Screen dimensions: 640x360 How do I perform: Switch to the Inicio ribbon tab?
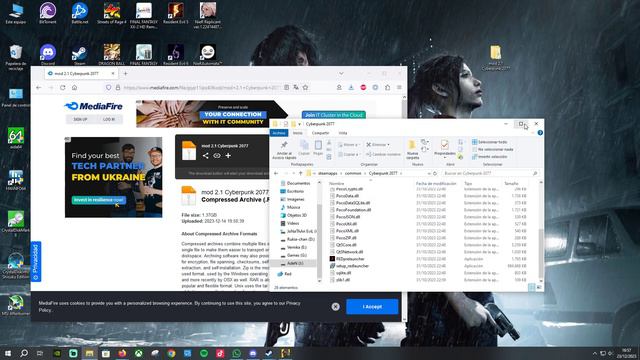point(298,133)
